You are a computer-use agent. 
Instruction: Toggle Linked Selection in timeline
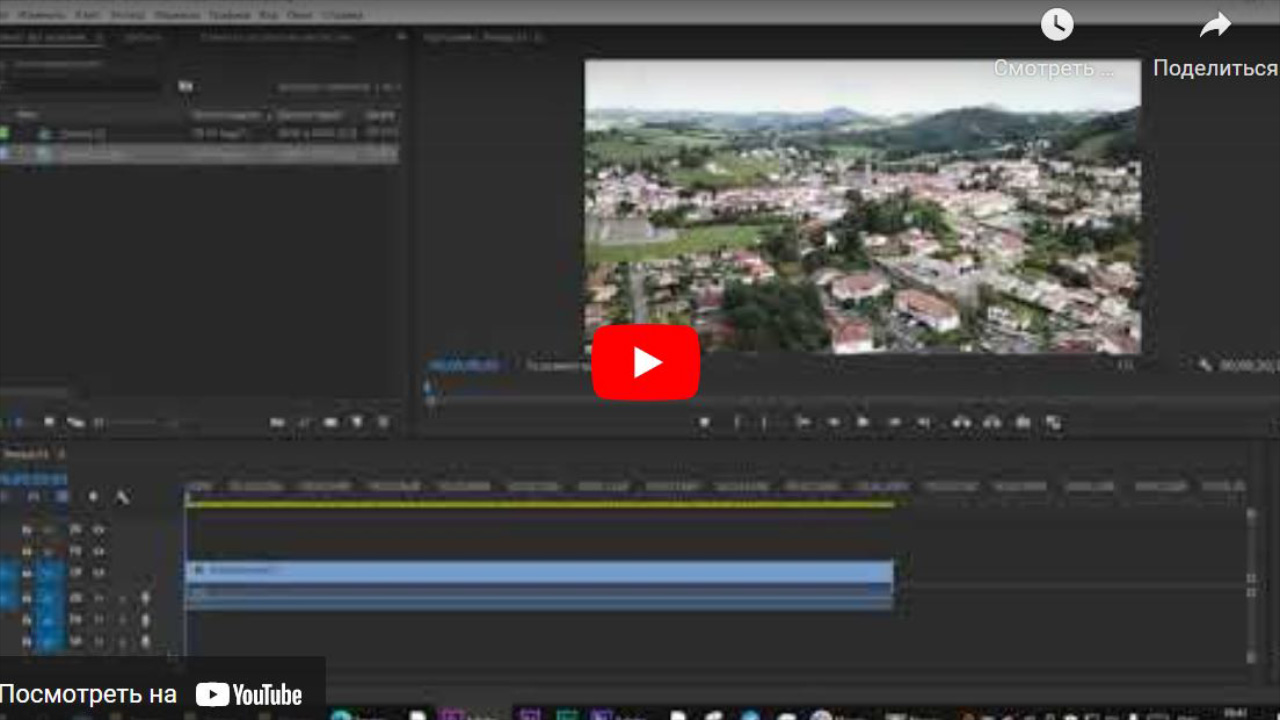point(62,497)
